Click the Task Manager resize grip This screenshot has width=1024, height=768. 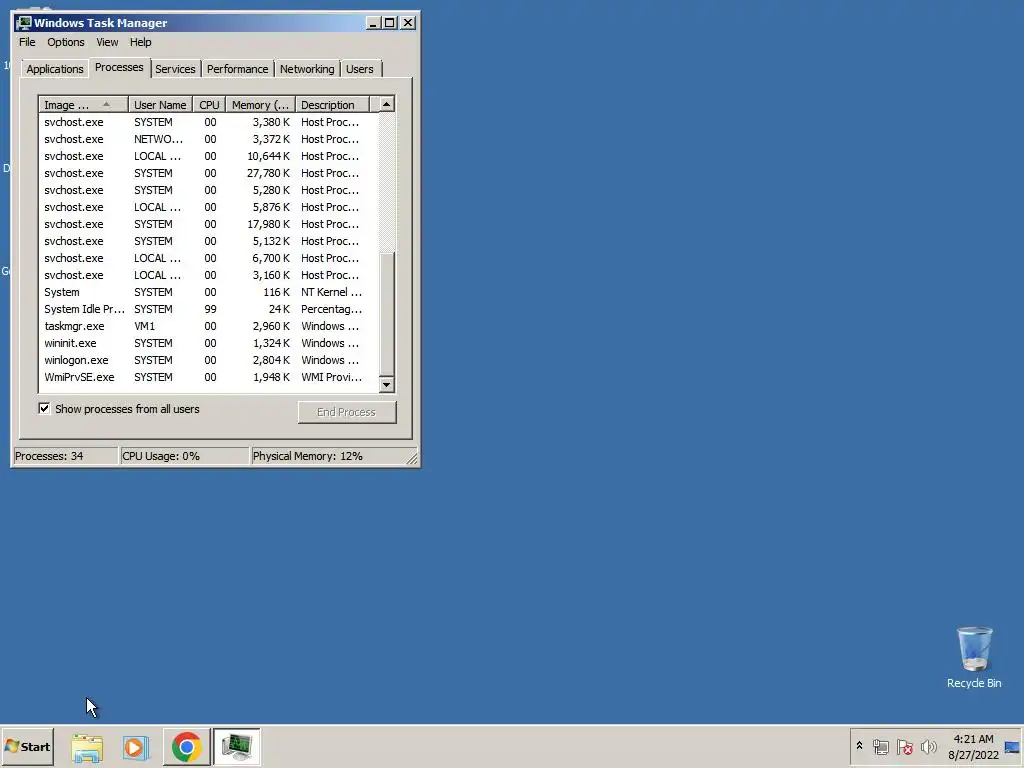[412, 458]
